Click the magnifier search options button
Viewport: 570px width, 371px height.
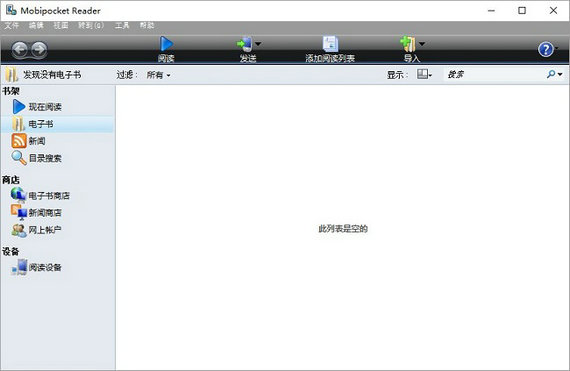pyautogui.click(x=555, y=74)
